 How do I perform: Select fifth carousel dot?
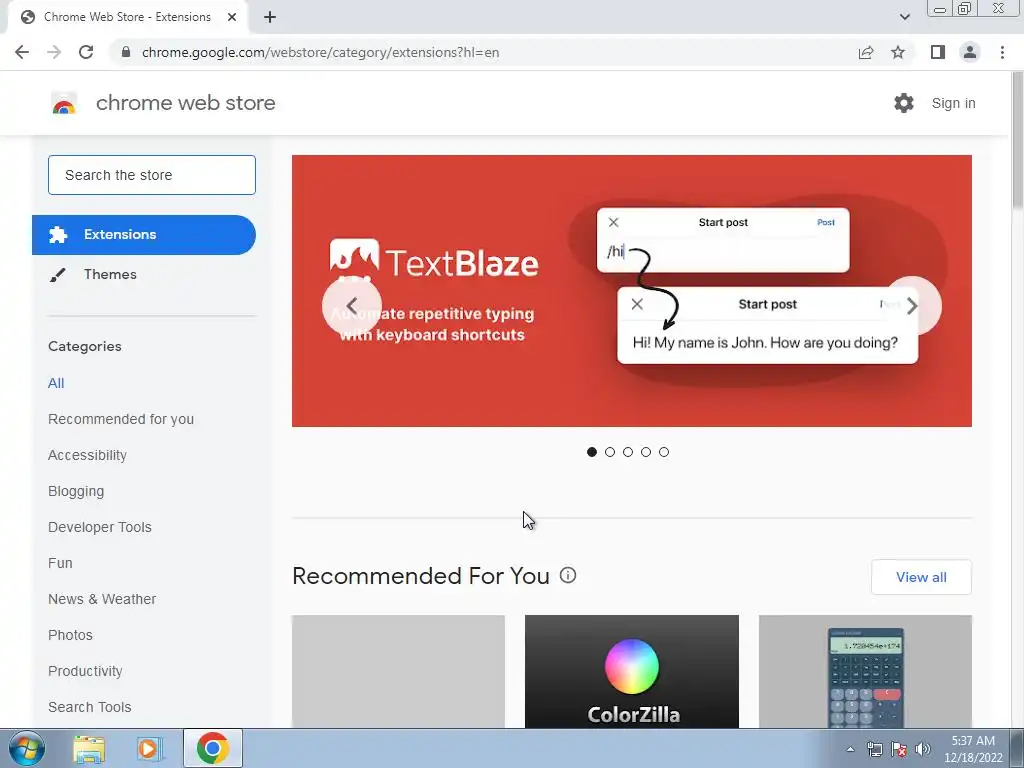[664, 452]
